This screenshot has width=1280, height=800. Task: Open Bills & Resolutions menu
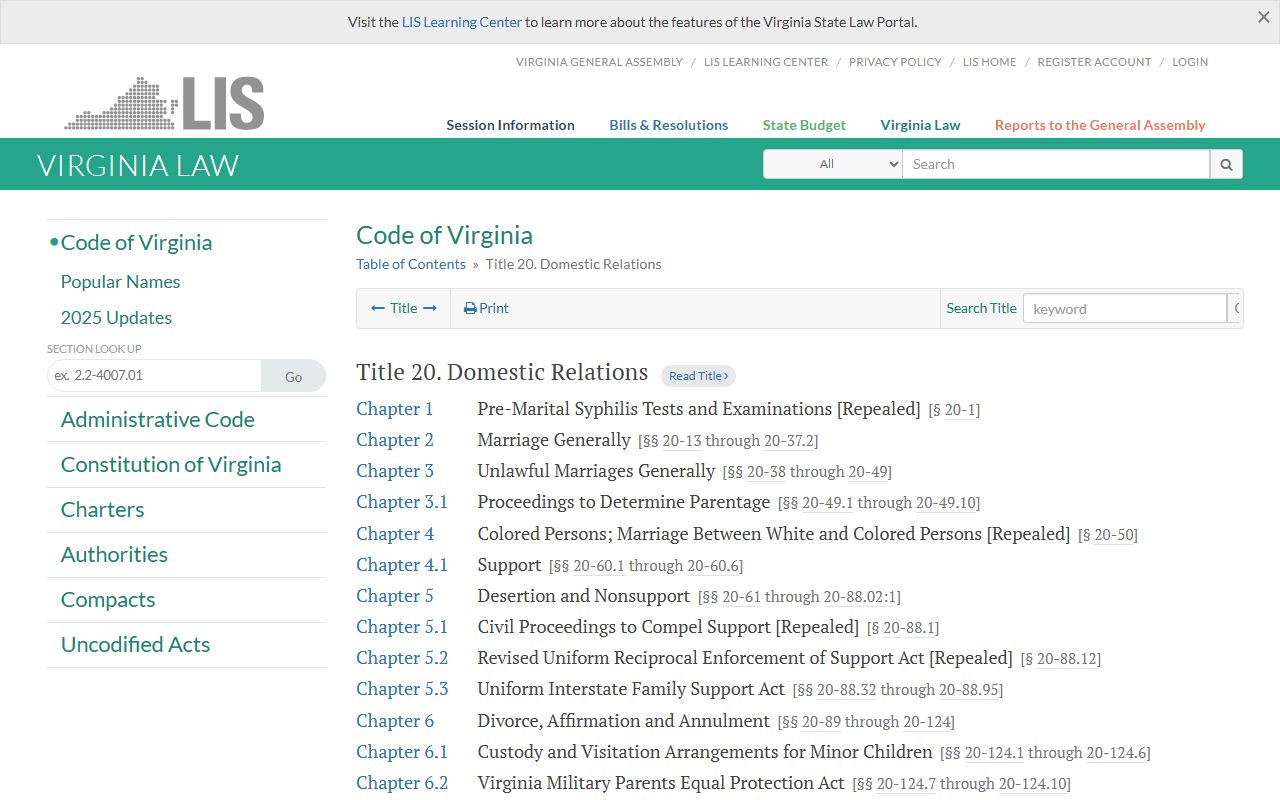click(669, 125)
